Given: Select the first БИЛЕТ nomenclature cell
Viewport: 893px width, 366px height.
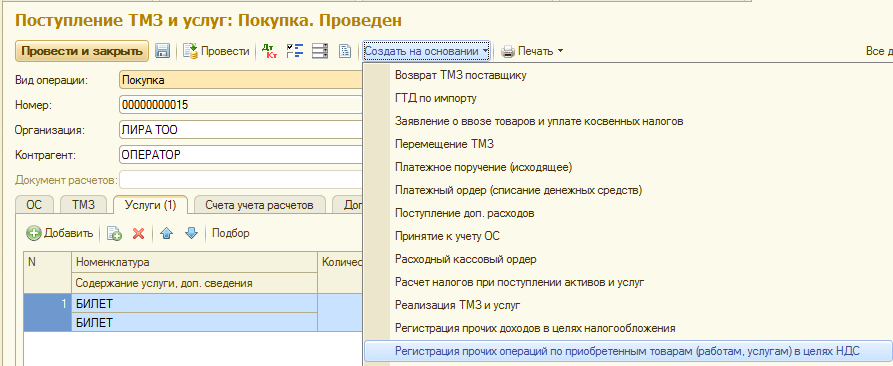Looking at the screenshot, I should [195, 303].
